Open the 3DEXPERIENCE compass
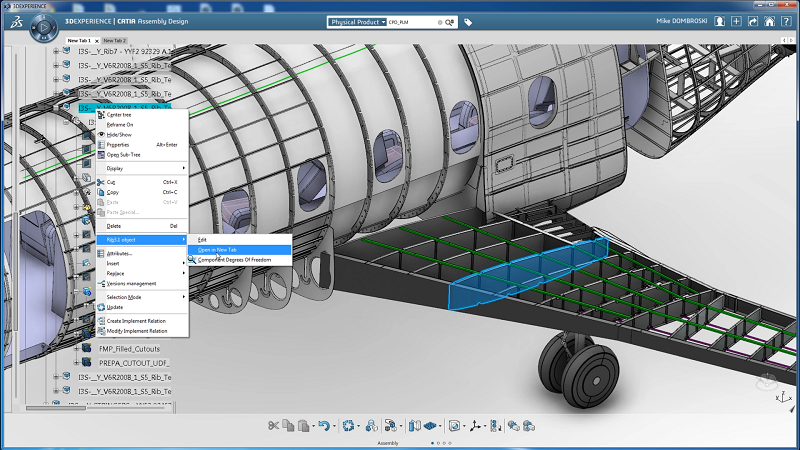The height and width of the screenshot is (450, 800). [44, 28]
